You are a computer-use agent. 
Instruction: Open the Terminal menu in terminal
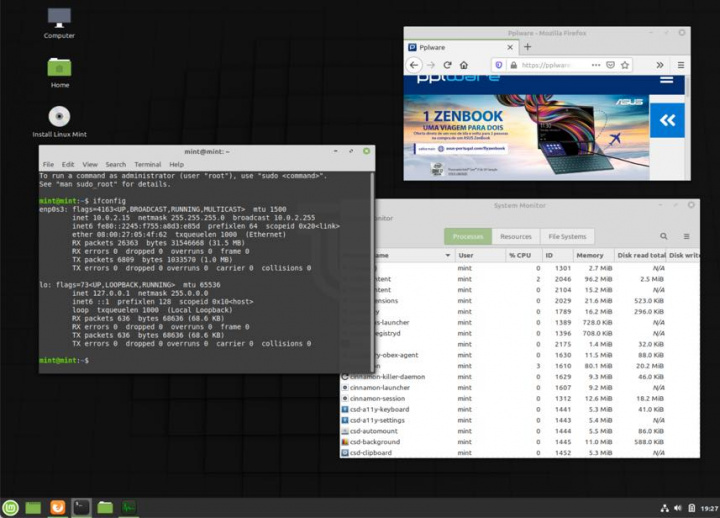147,164
